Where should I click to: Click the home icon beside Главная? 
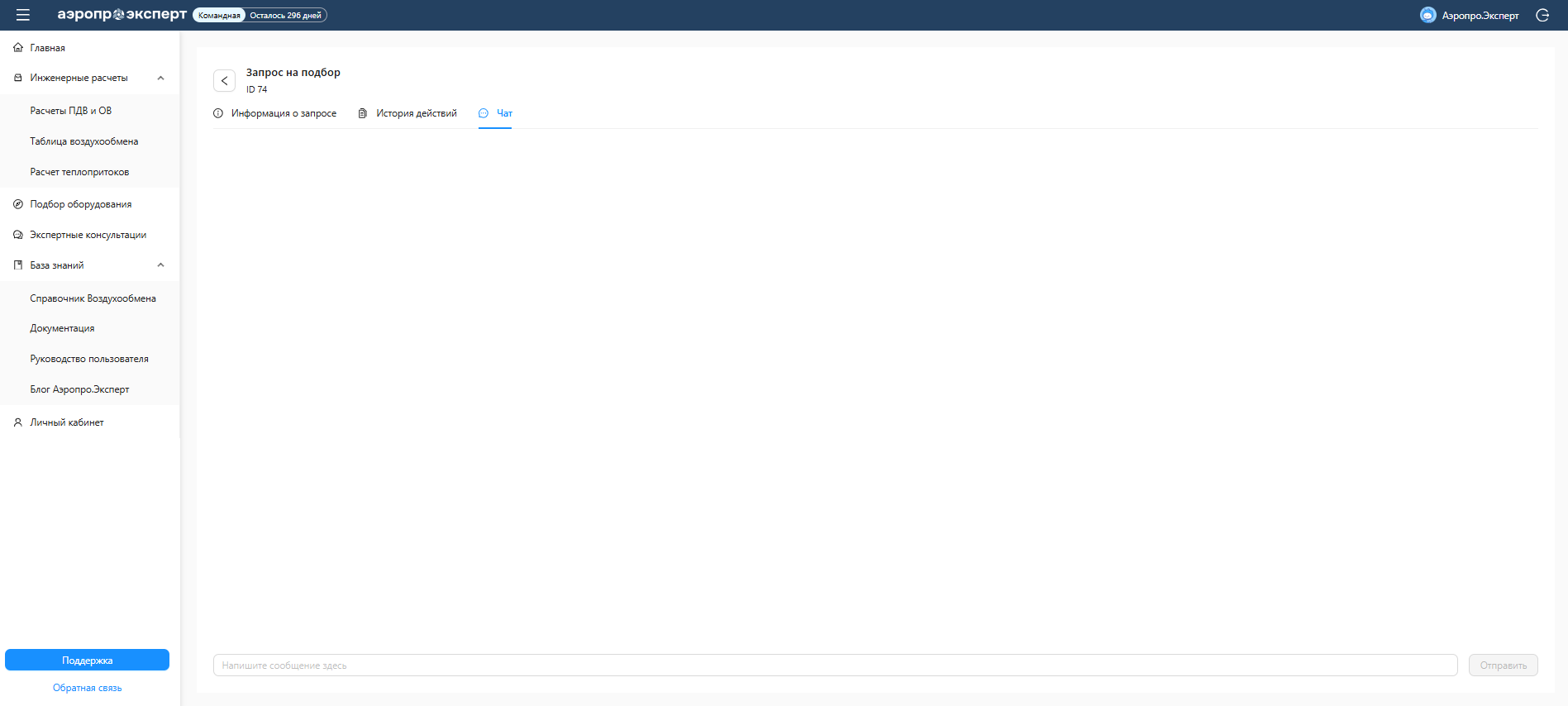[x=18, y=48]
